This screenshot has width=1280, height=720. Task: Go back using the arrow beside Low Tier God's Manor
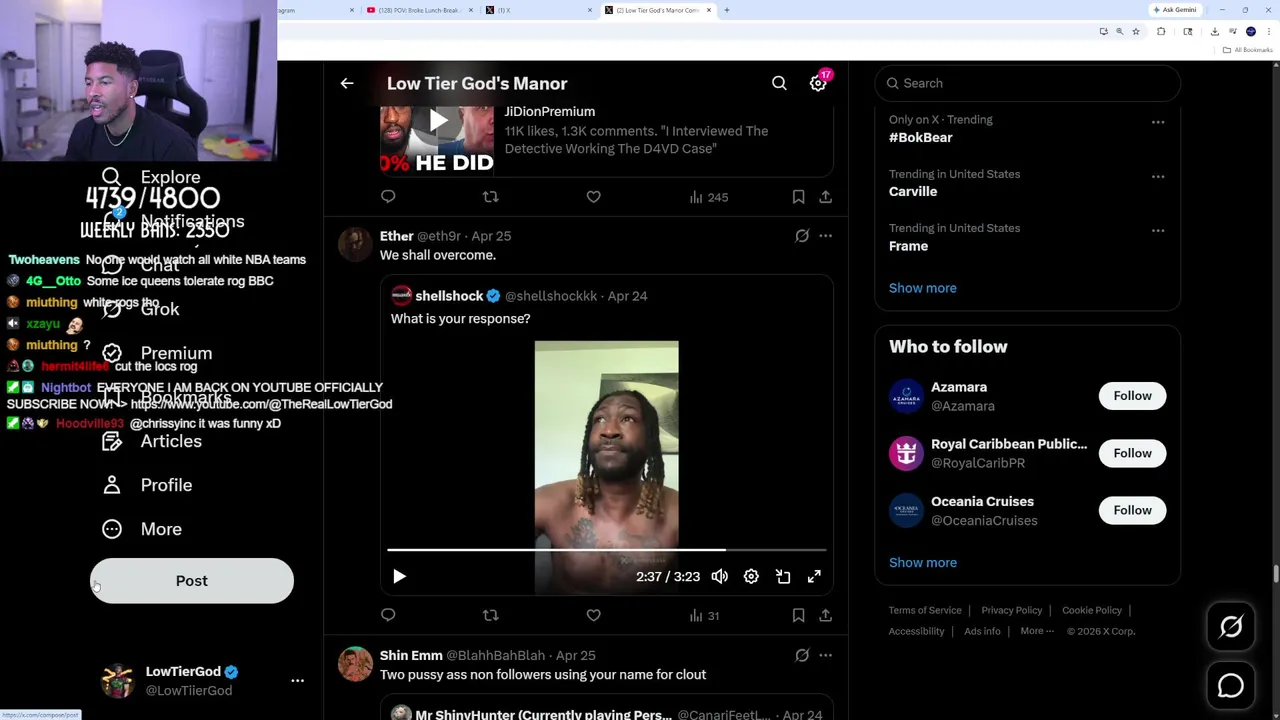click(347, 83)
